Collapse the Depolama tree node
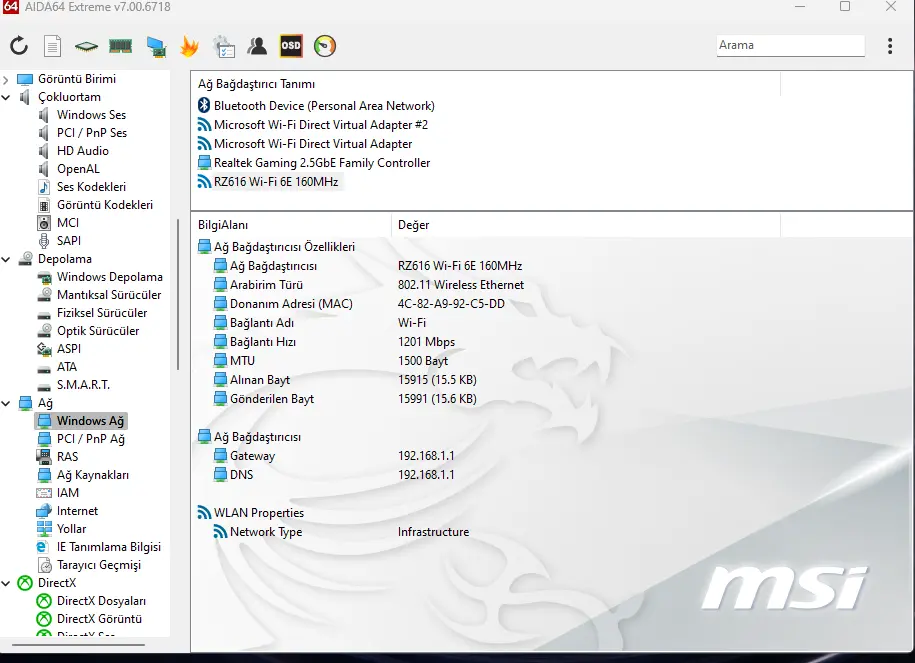This screenshot has width=915, height=663. coord(6,259)
